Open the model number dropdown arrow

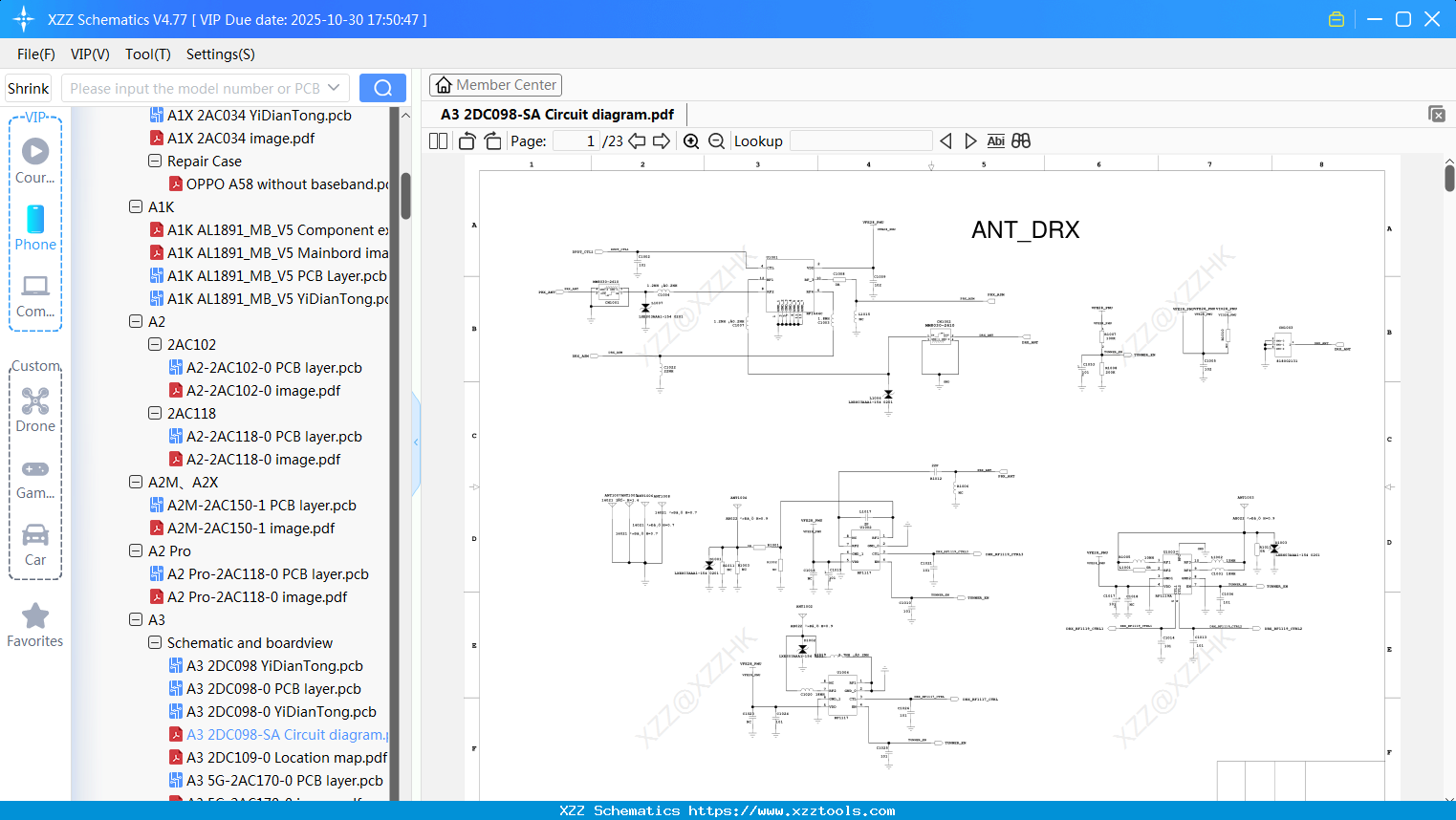(334, 88)
